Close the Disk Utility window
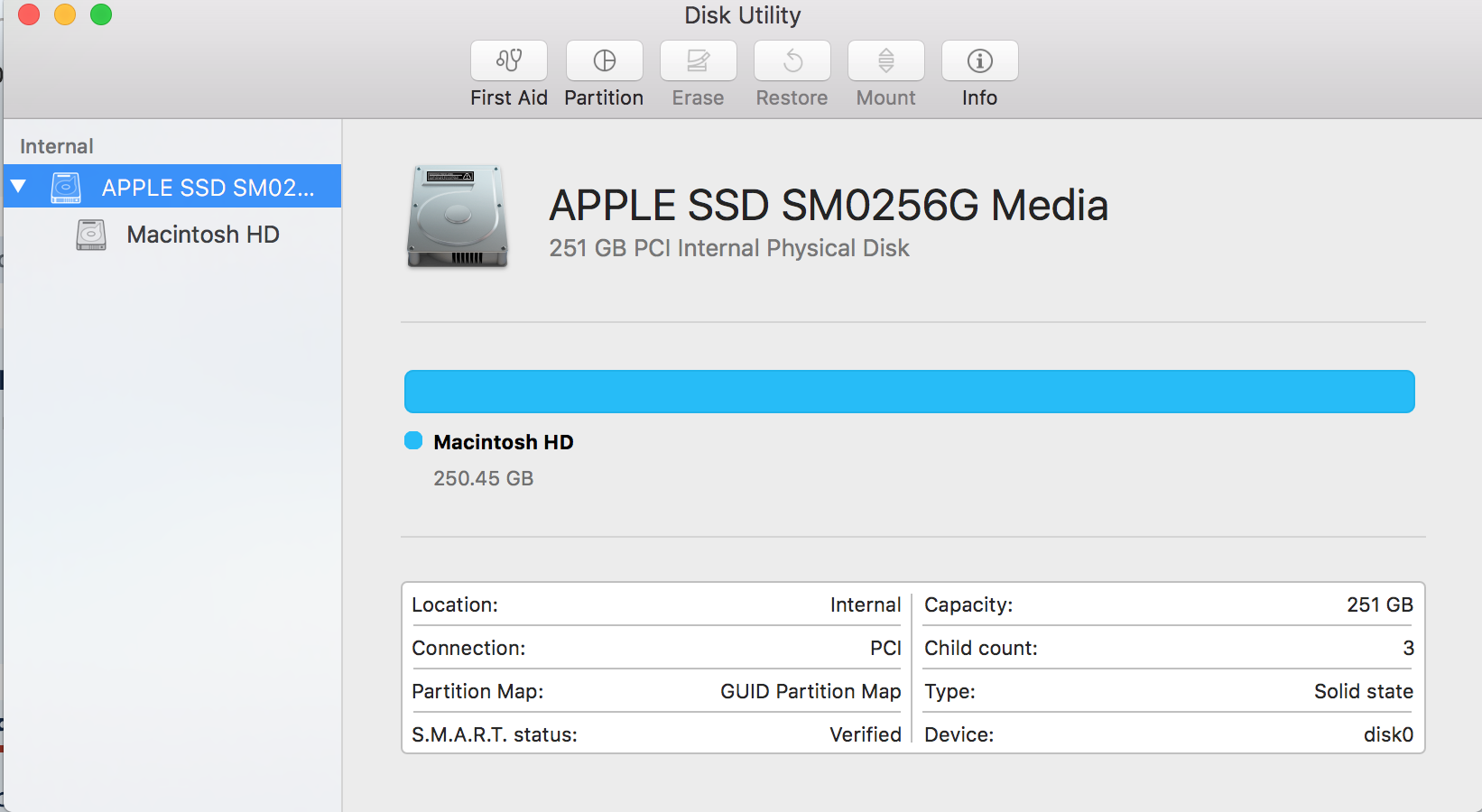Image resolution: width=1482 pixels, height=812 pixels. coord(29,14)
